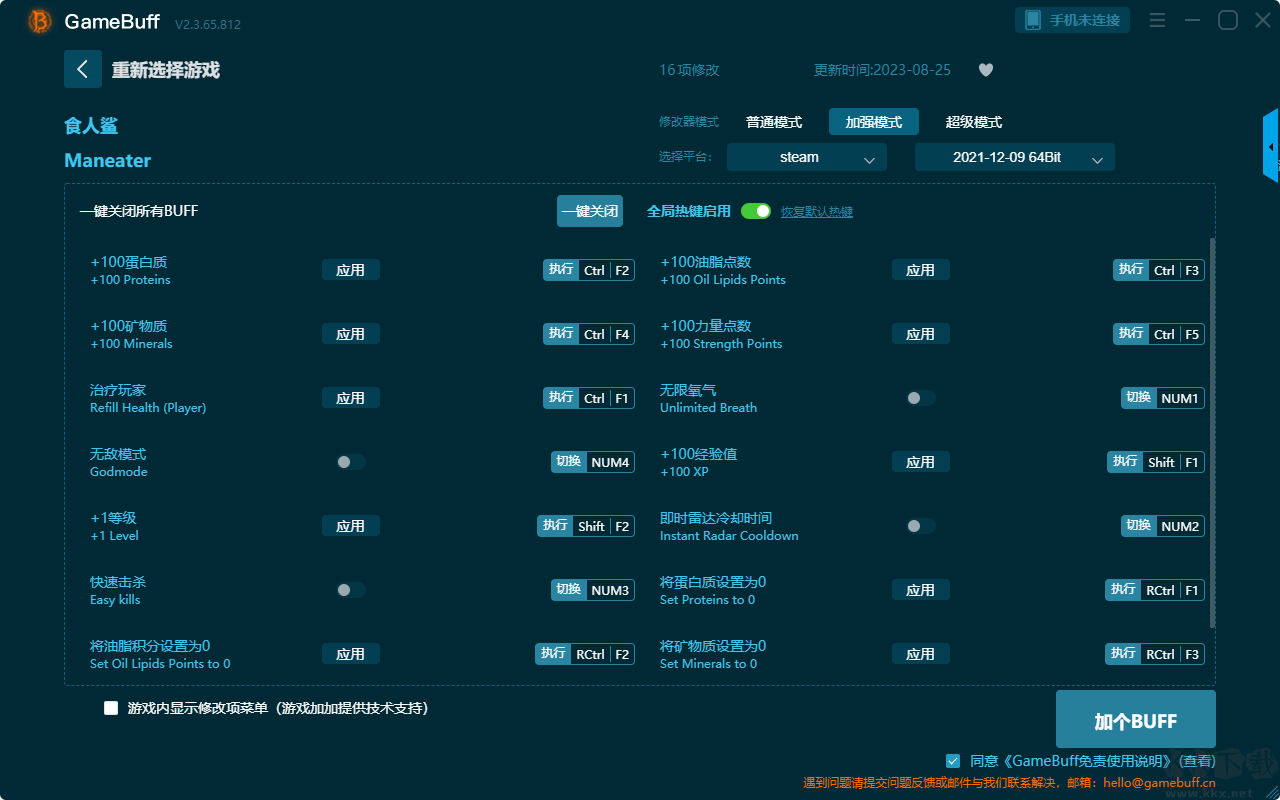Click the phone not connected button
Screen dimensions: 1280x800
[1073, 20]
